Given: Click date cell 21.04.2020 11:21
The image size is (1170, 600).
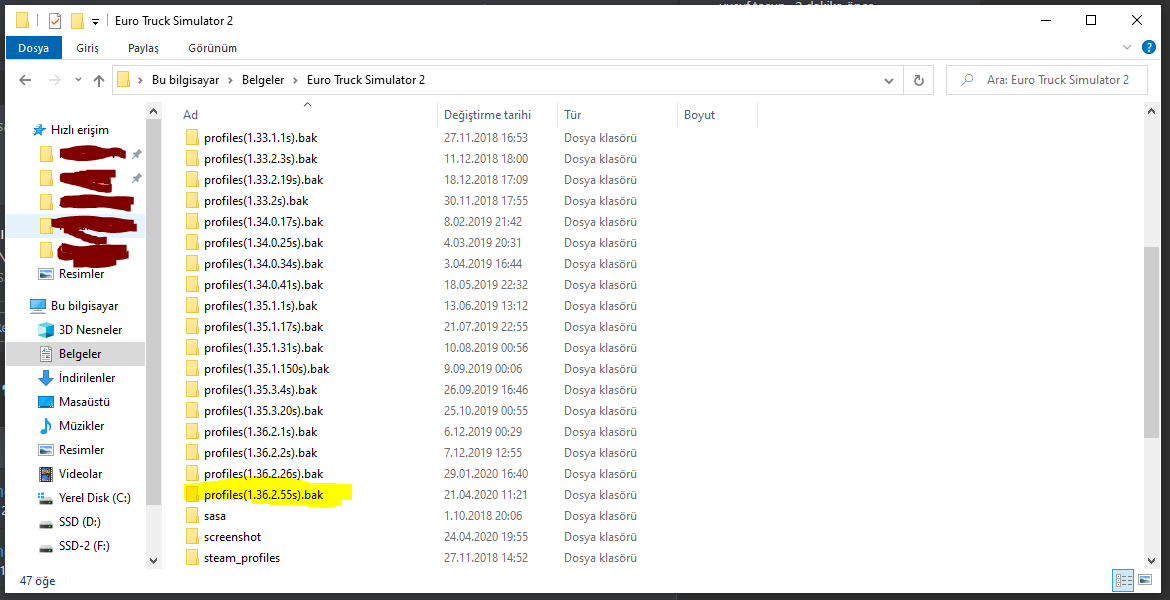Looking at the screenshot, I should click(x=486, y=495).
